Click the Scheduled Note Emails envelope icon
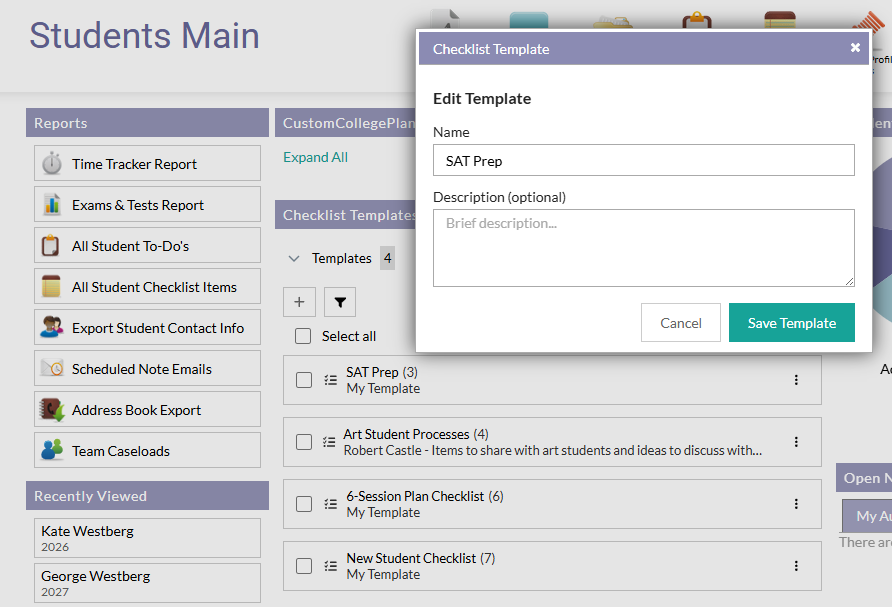 (x=52, y=369)
